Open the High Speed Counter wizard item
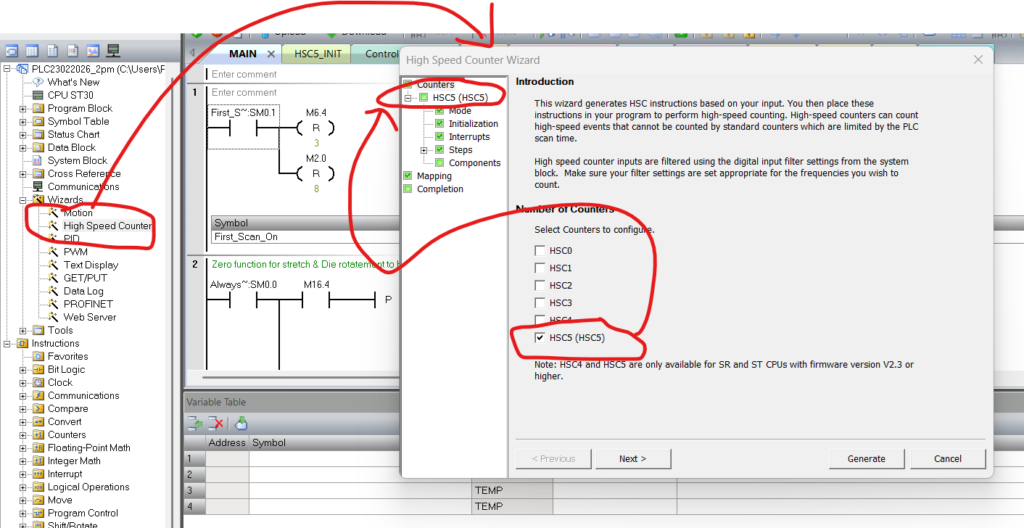1024x528 pixels. pos(106,226)
